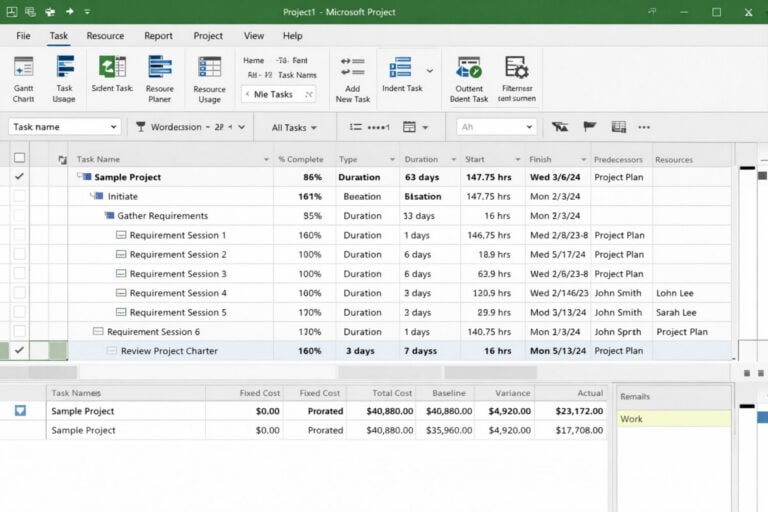Click the Indent Task icon
768x512 pixels.
[400, 67]
